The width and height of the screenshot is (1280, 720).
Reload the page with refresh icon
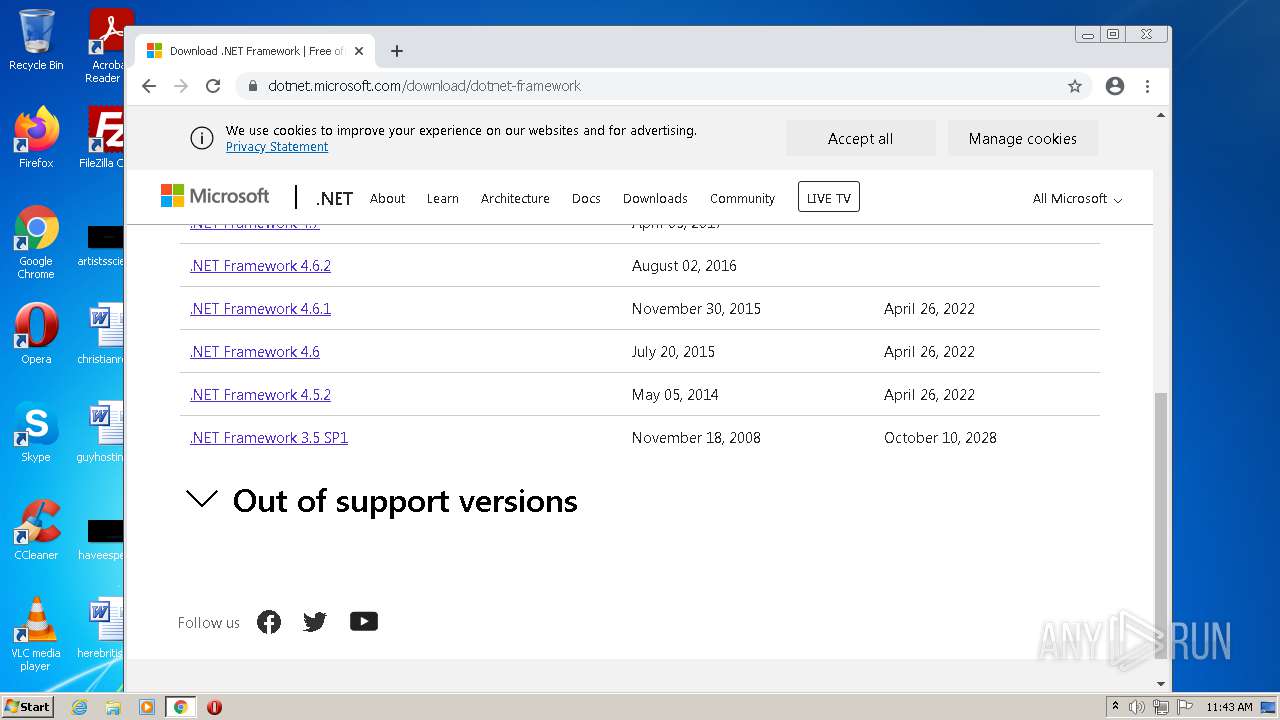click(213, 86)
